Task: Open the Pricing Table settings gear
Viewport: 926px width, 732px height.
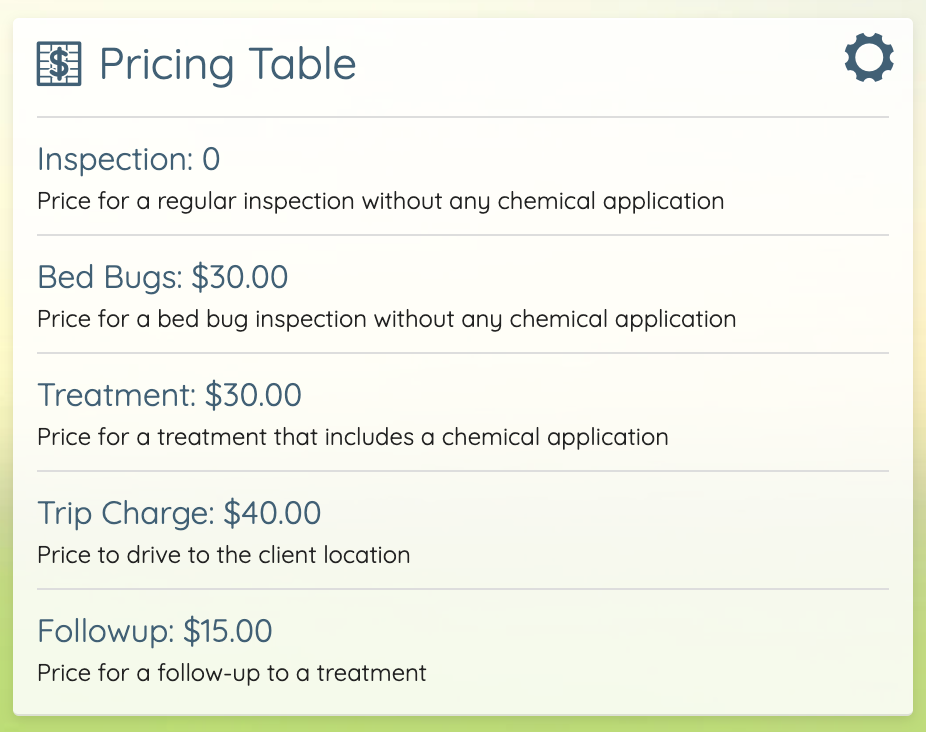Action: (869, 57)
